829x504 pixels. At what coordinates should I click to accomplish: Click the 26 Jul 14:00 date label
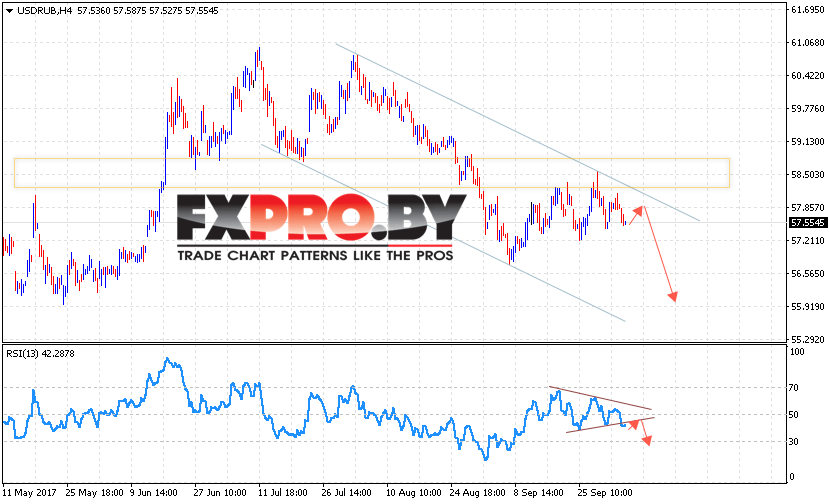(x=346, y=493)
